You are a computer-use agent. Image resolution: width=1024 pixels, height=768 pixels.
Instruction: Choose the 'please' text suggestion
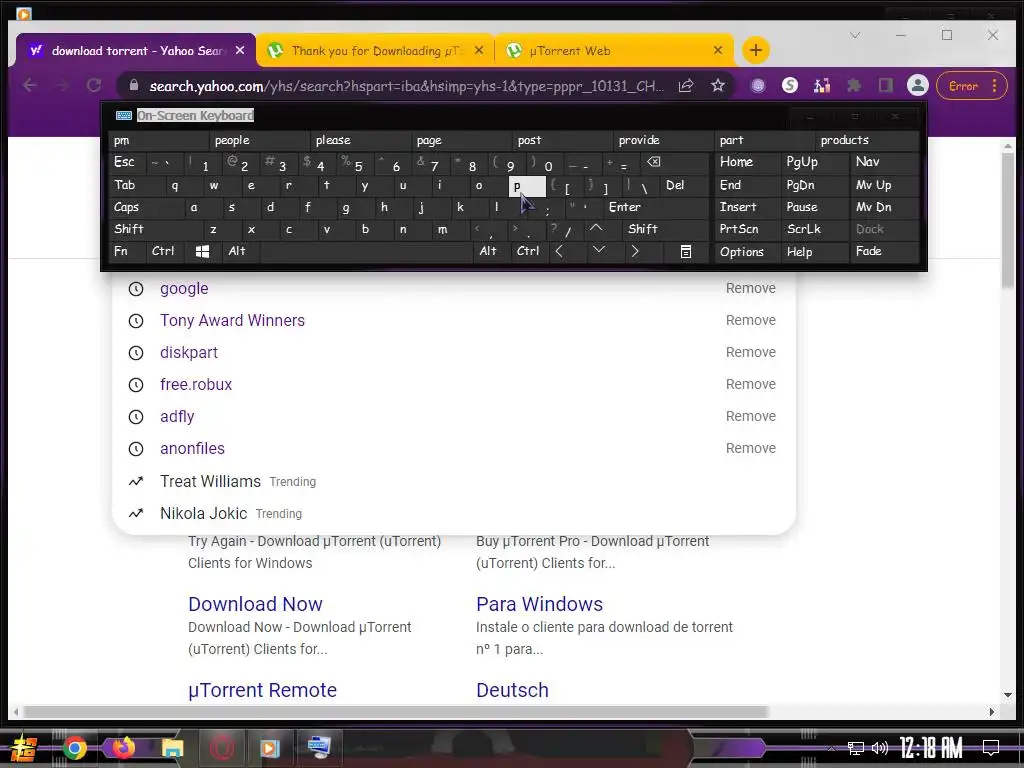tap(361, 140)
